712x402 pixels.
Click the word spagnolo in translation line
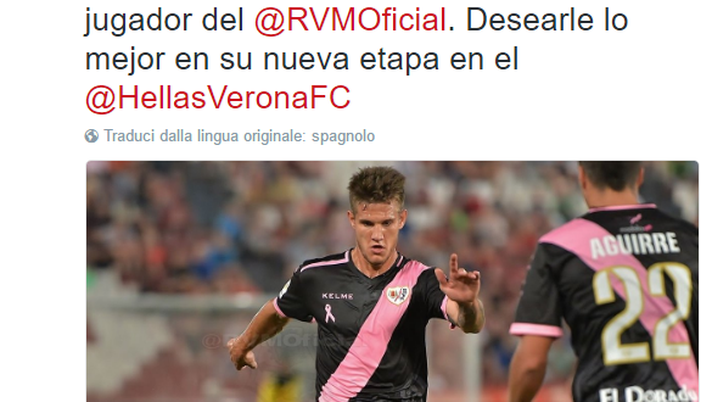(x=343, y=136)
